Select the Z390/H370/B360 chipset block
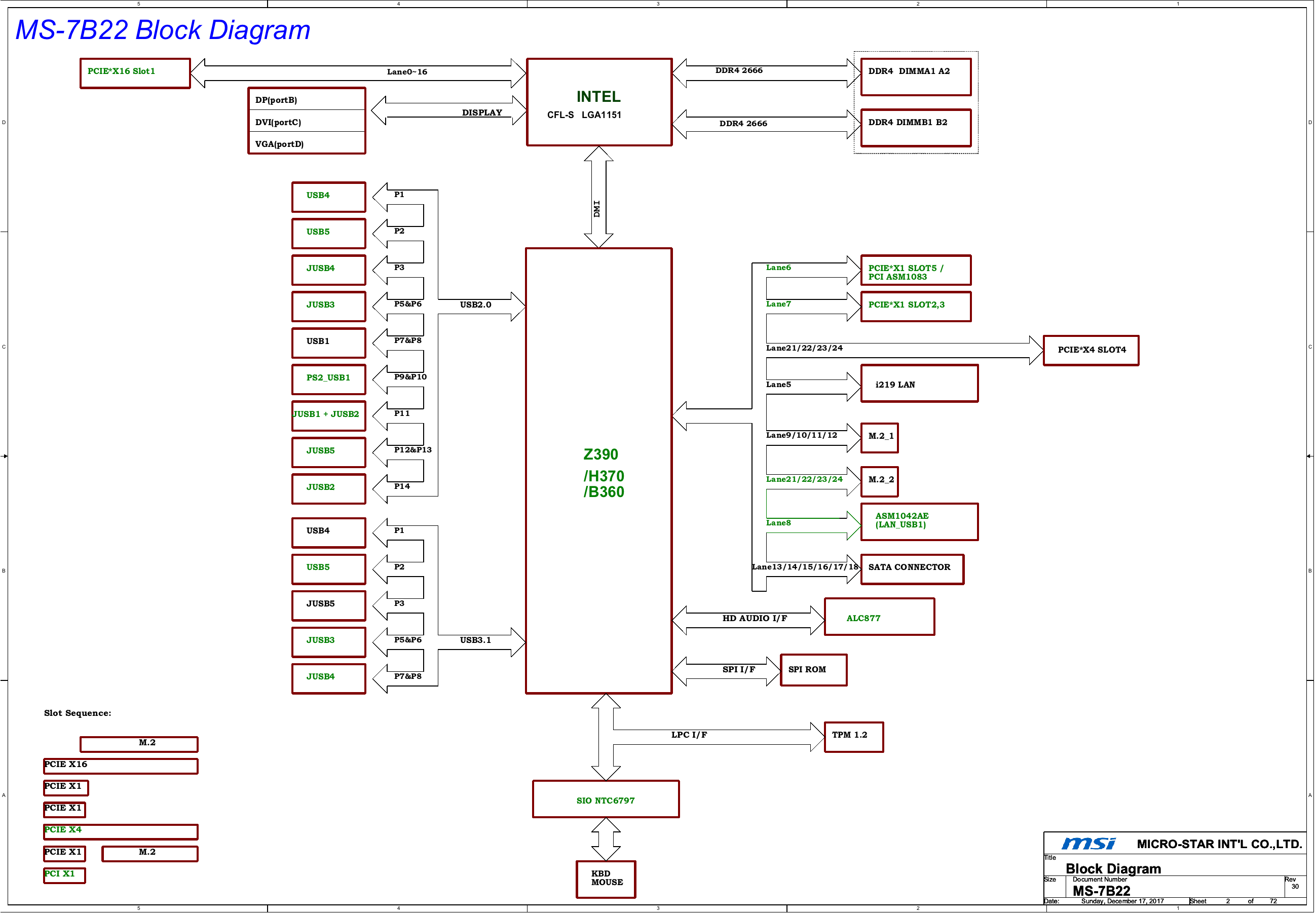 (x=598, y=471)
